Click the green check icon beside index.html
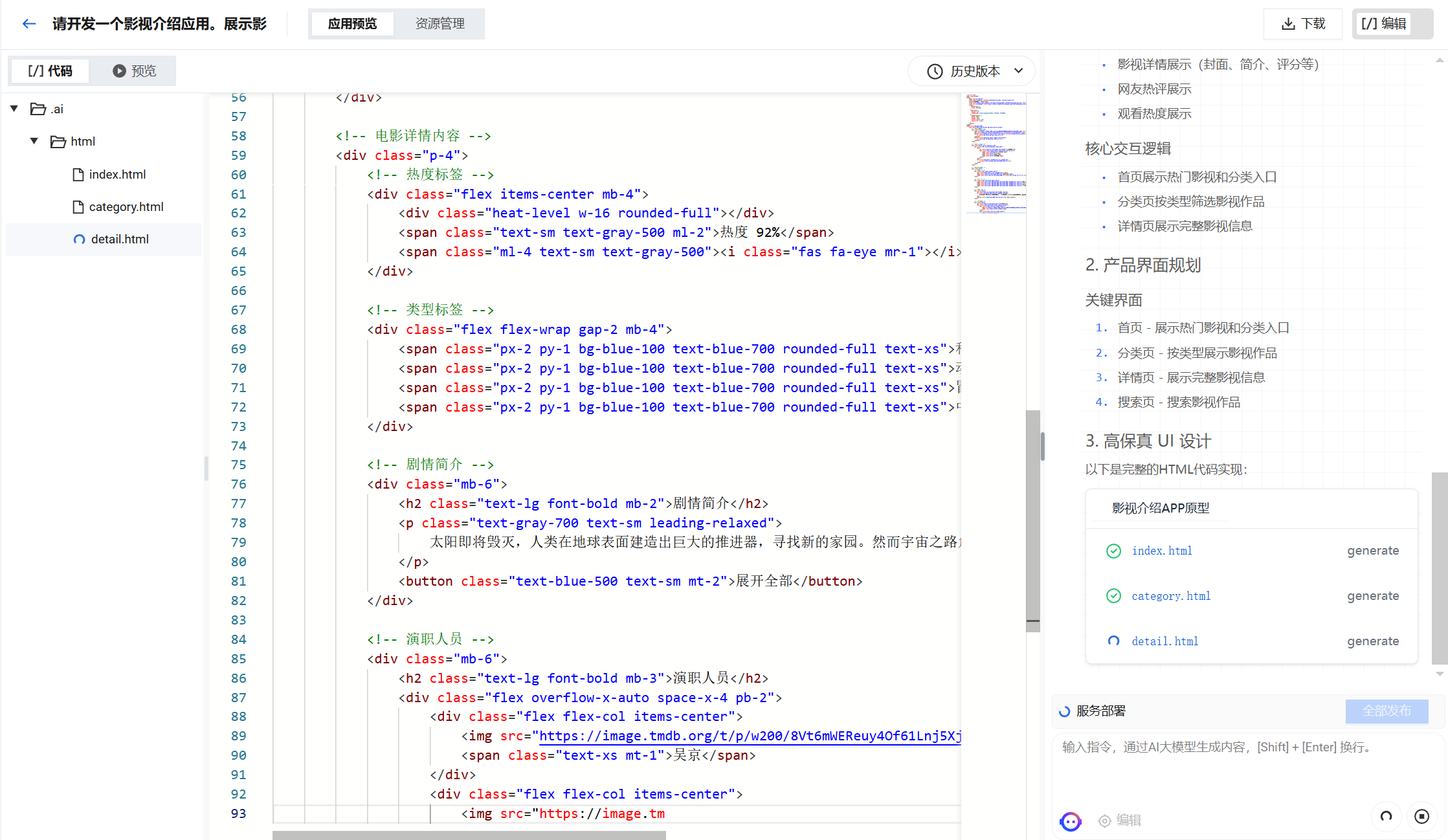Viewport: 1448px width, 840px height. [x=1113, y=551]
